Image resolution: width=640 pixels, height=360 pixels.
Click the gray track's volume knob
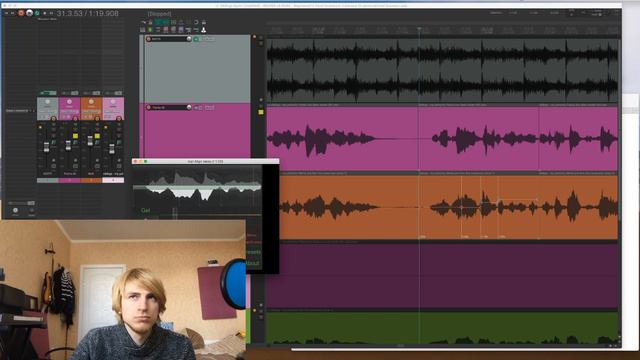[189, 39]
